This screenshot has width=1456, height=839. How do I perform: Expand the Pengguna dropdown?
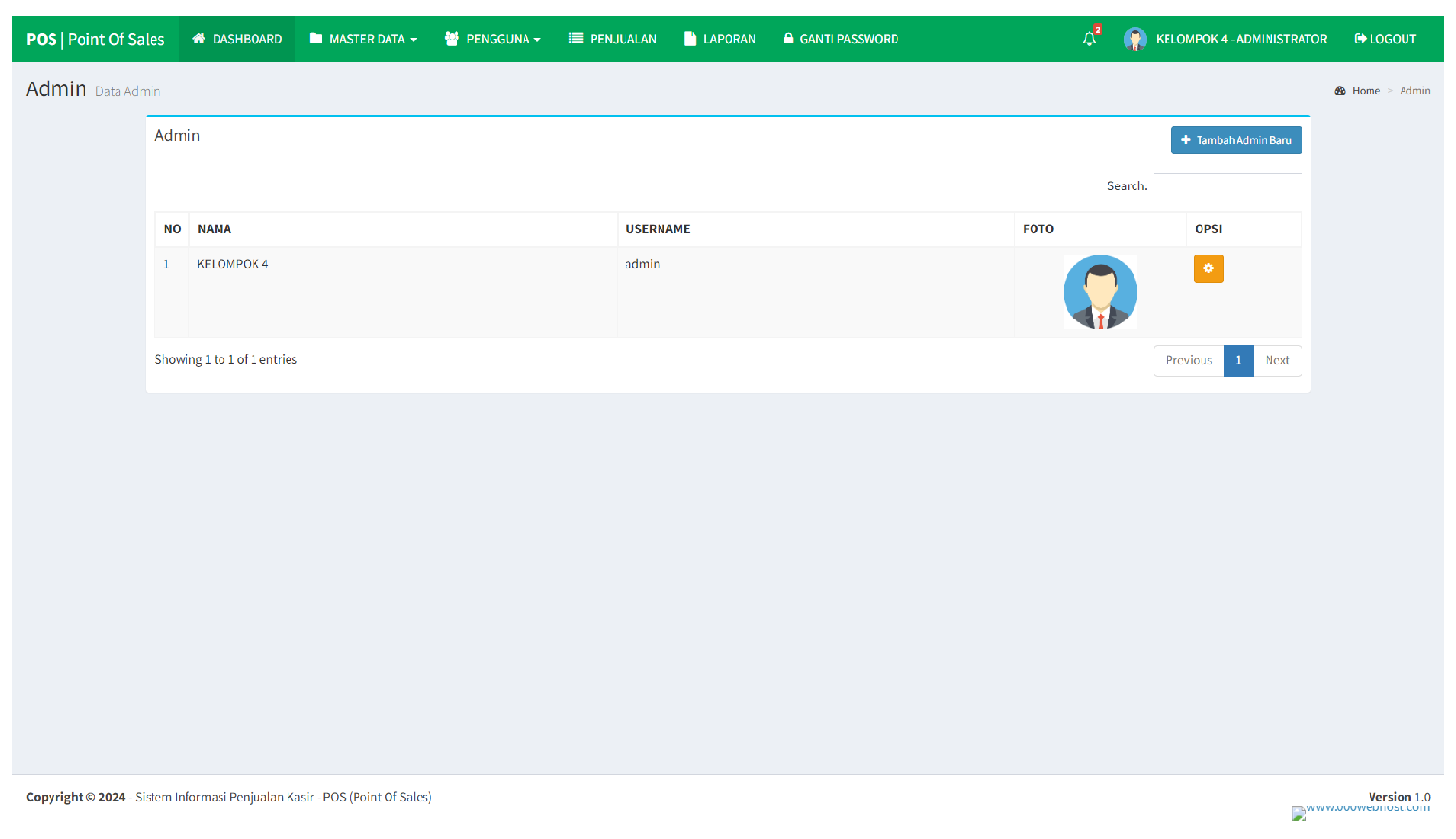492,38
